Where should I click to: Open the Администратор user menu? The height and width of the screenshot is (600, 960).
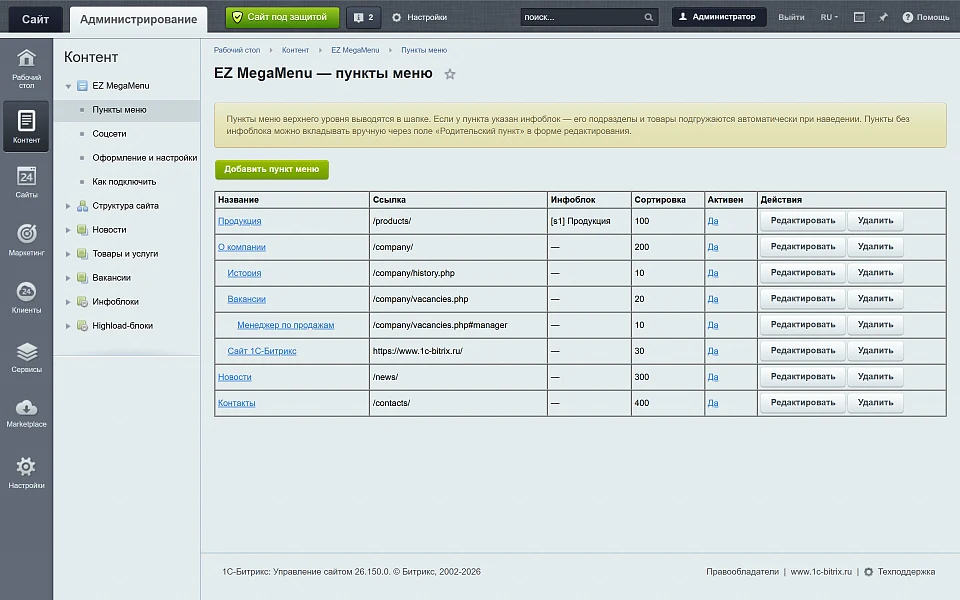tap(719, 17)
